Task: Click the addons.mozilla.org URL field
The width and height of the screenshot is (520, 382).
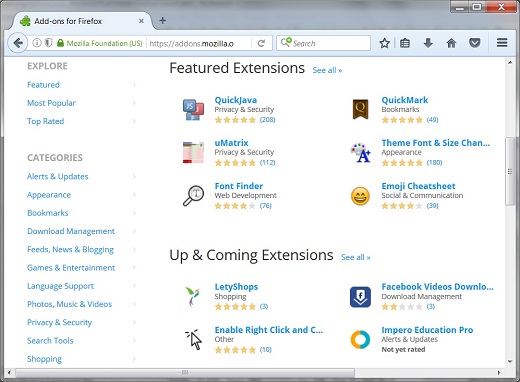Action: click(199, 43)
